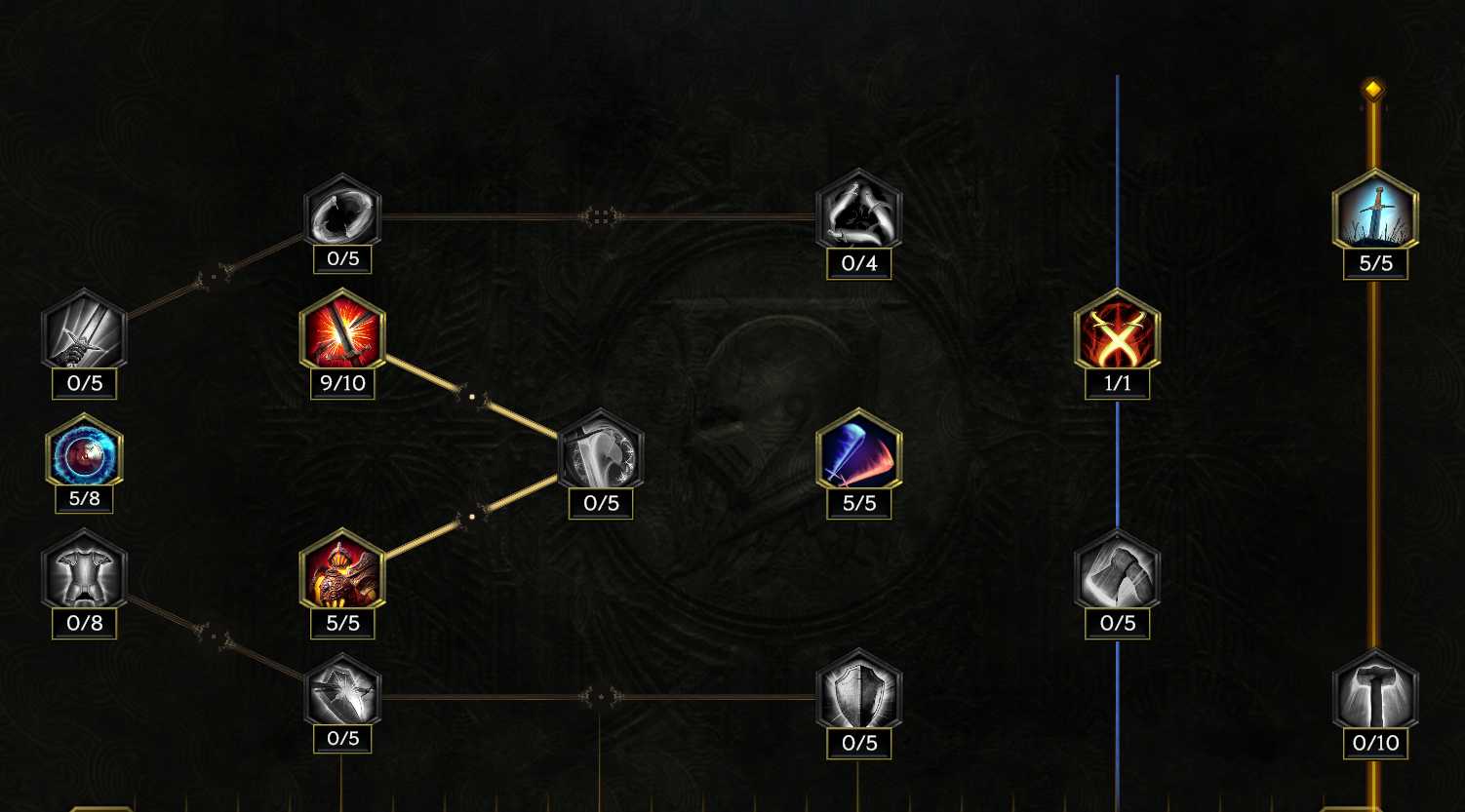Click the red crossed-blades 1/1 skill node
1465x812 pixels.
[1117, 331]
